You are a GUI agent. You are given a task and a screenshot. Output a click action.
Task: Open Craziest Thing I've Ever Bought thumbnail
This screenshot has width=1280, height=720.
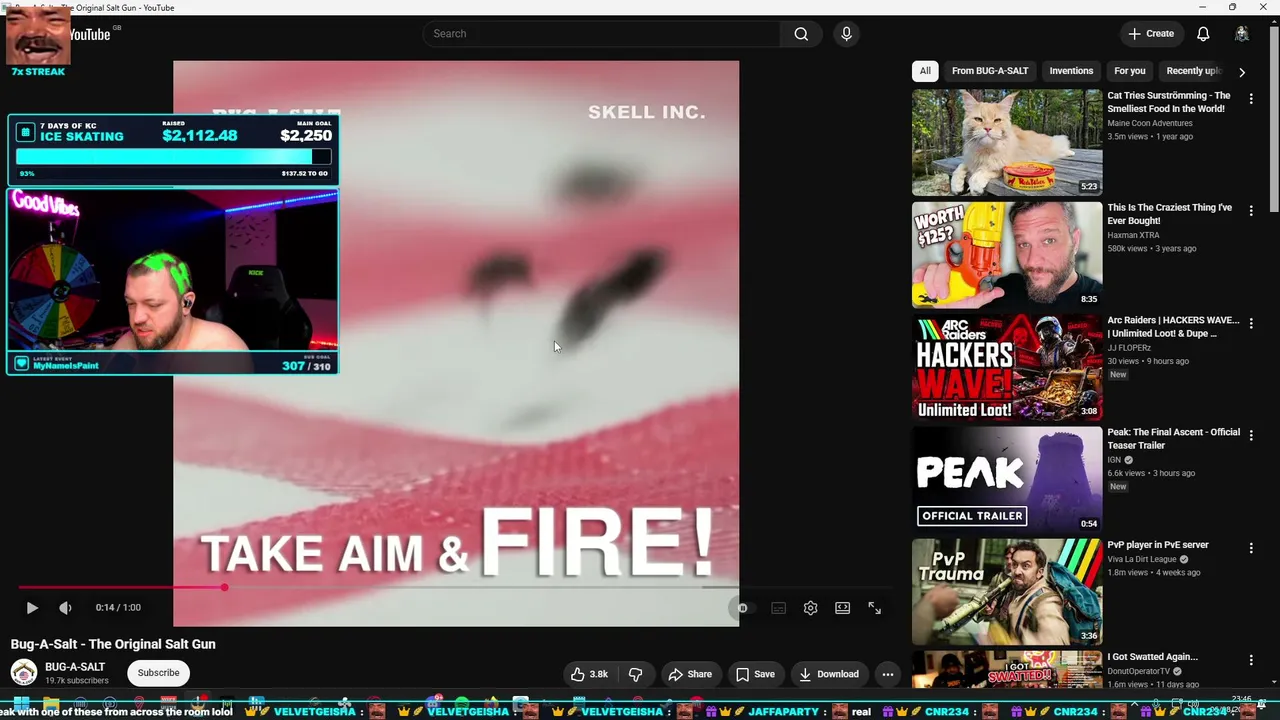click(1007, 254)
